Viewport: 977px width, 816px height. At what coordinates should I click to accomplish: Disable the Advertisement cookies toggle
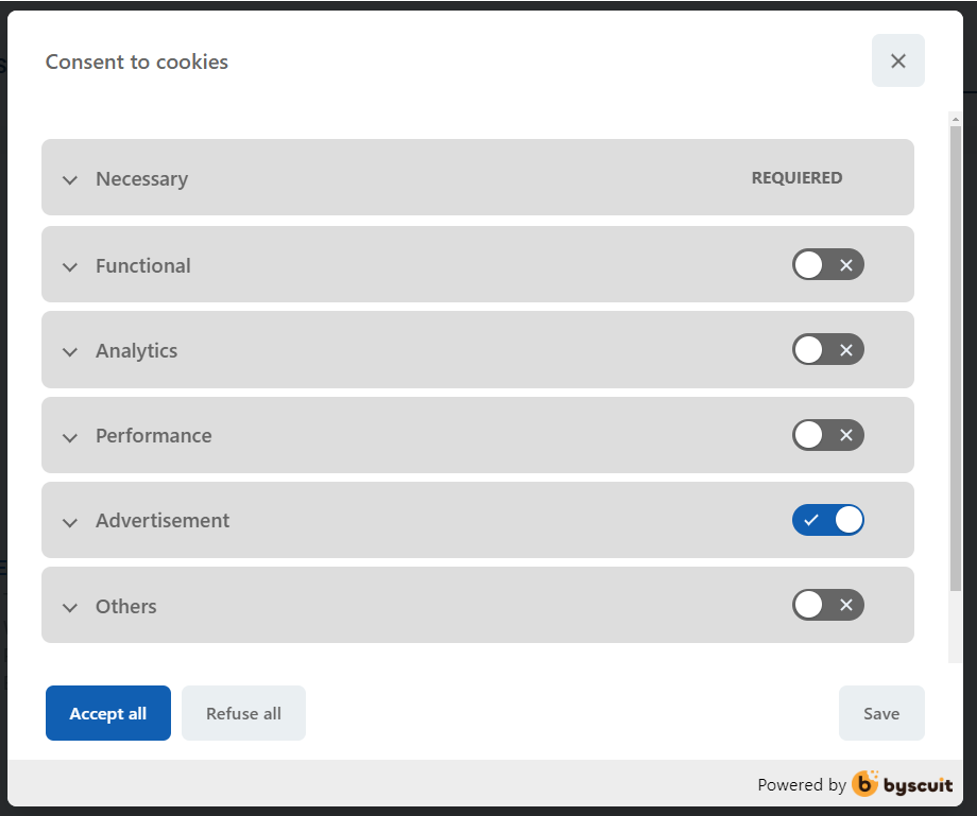click(827, 519)
